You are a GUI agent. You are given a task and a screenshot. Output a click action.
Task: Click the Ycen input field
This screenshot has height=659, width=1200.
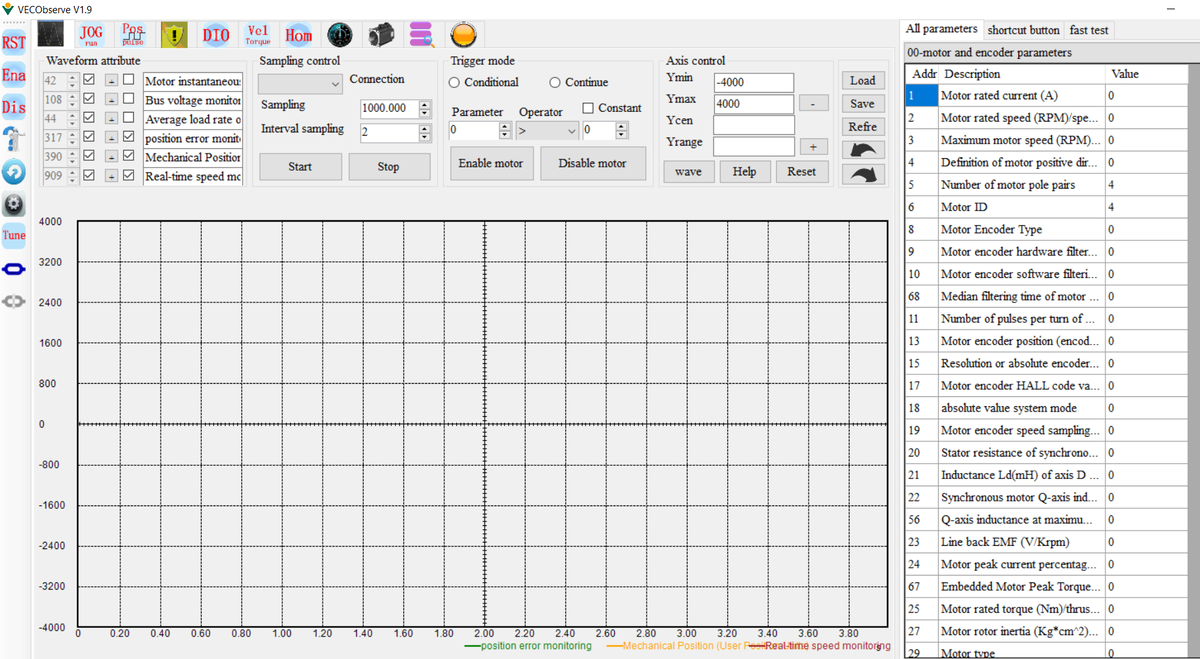point(754,125)
